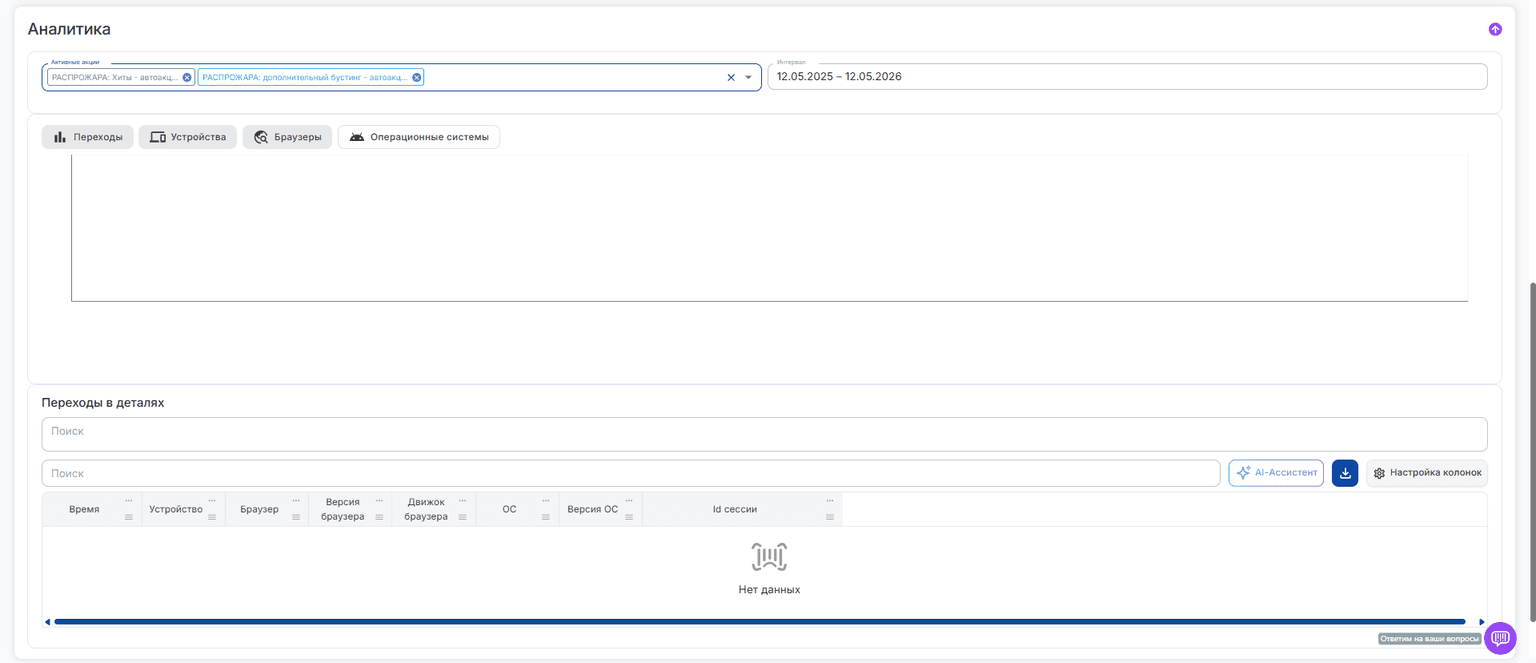The image size is (1536, 663).
Task: Click the table's horizontal scrollbar right arrow
Action: 1482,622
